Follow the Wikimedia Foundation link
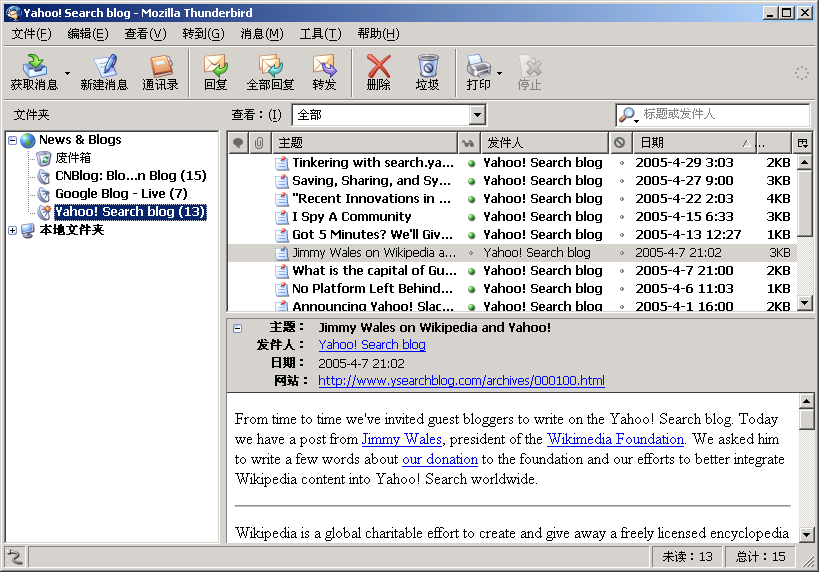Image resolution: width=819 pixels, height=572 pixels. (615, 439)
